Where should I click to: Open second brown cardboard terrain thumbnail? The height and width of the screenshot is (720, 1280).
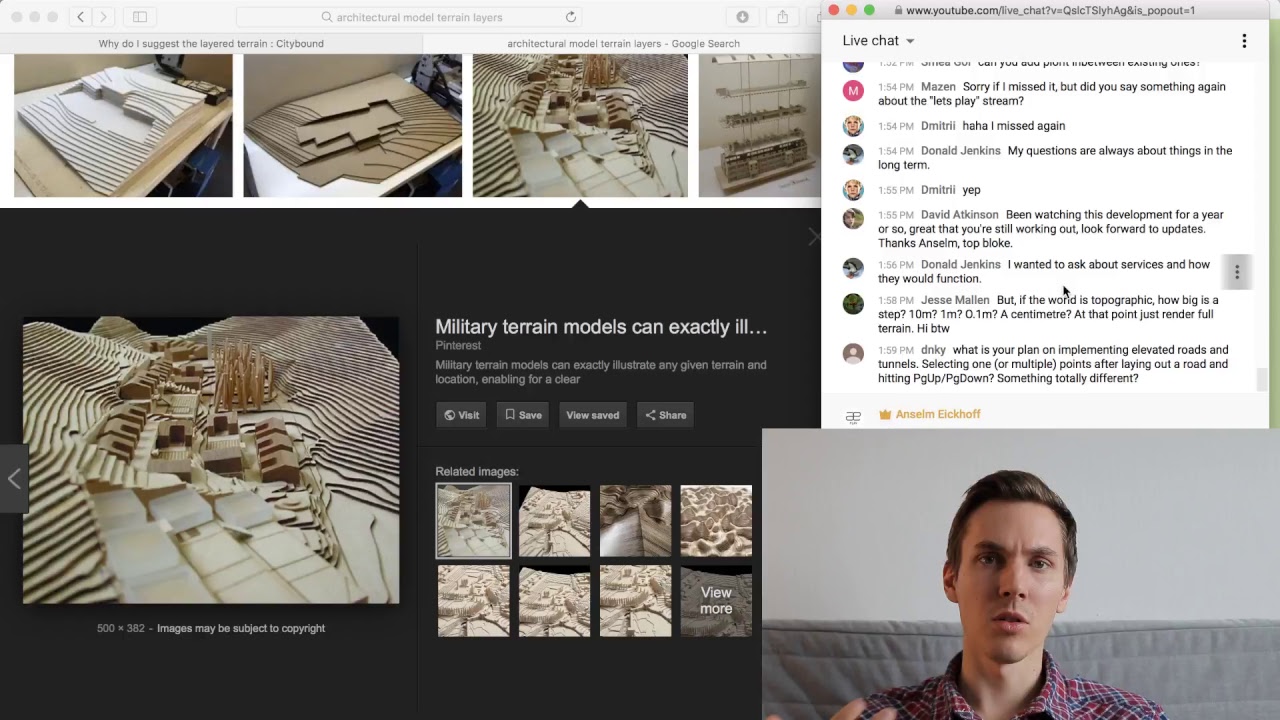coord(353,126)
